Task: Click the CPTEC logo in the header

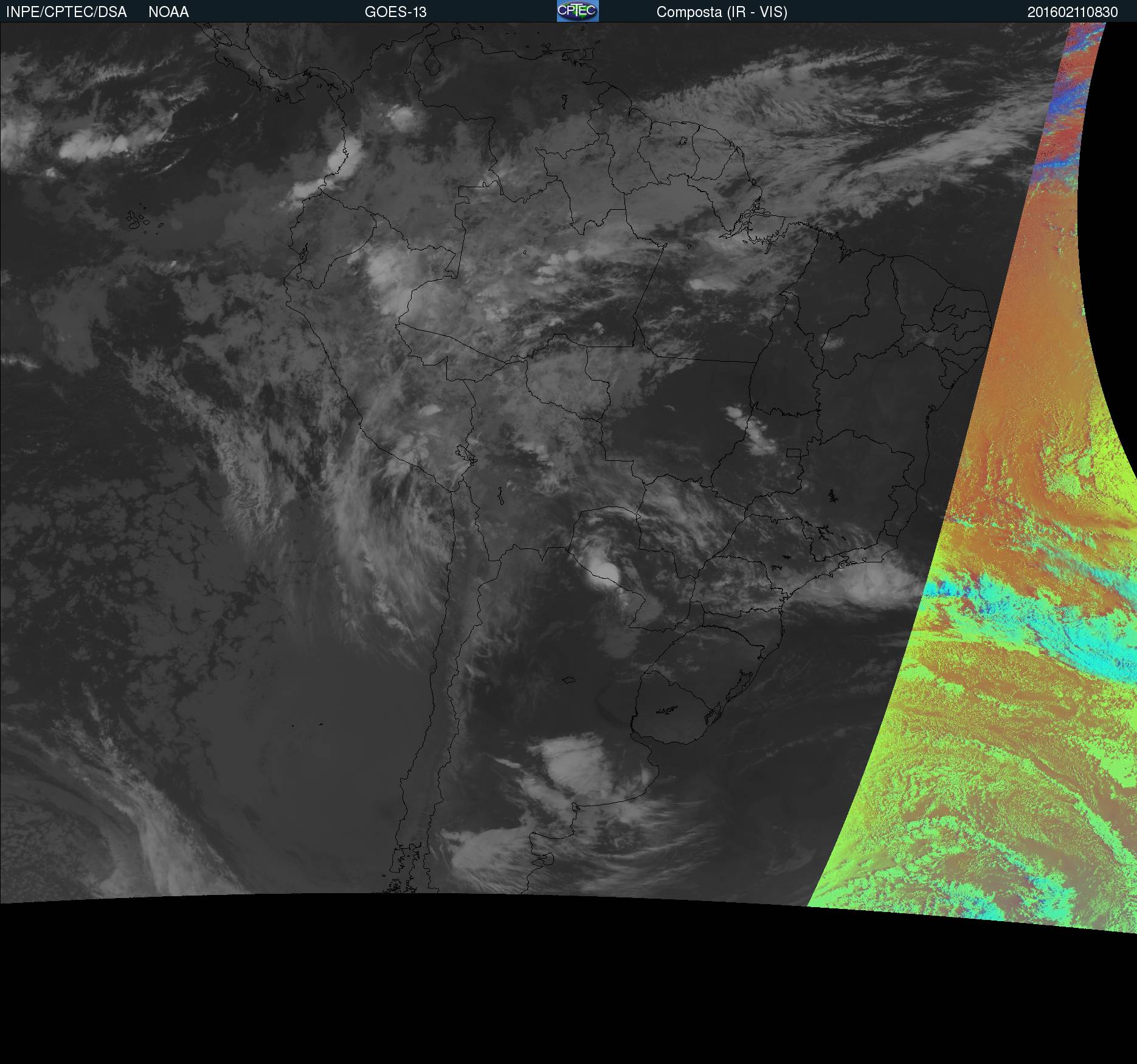Action: (x=578, y=11)
